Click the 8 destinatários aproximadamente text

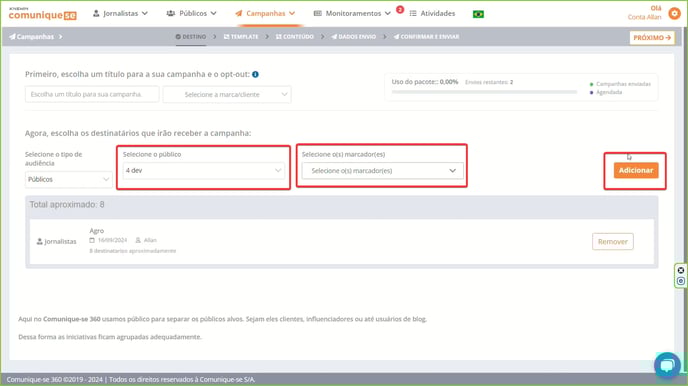[133, 251]
